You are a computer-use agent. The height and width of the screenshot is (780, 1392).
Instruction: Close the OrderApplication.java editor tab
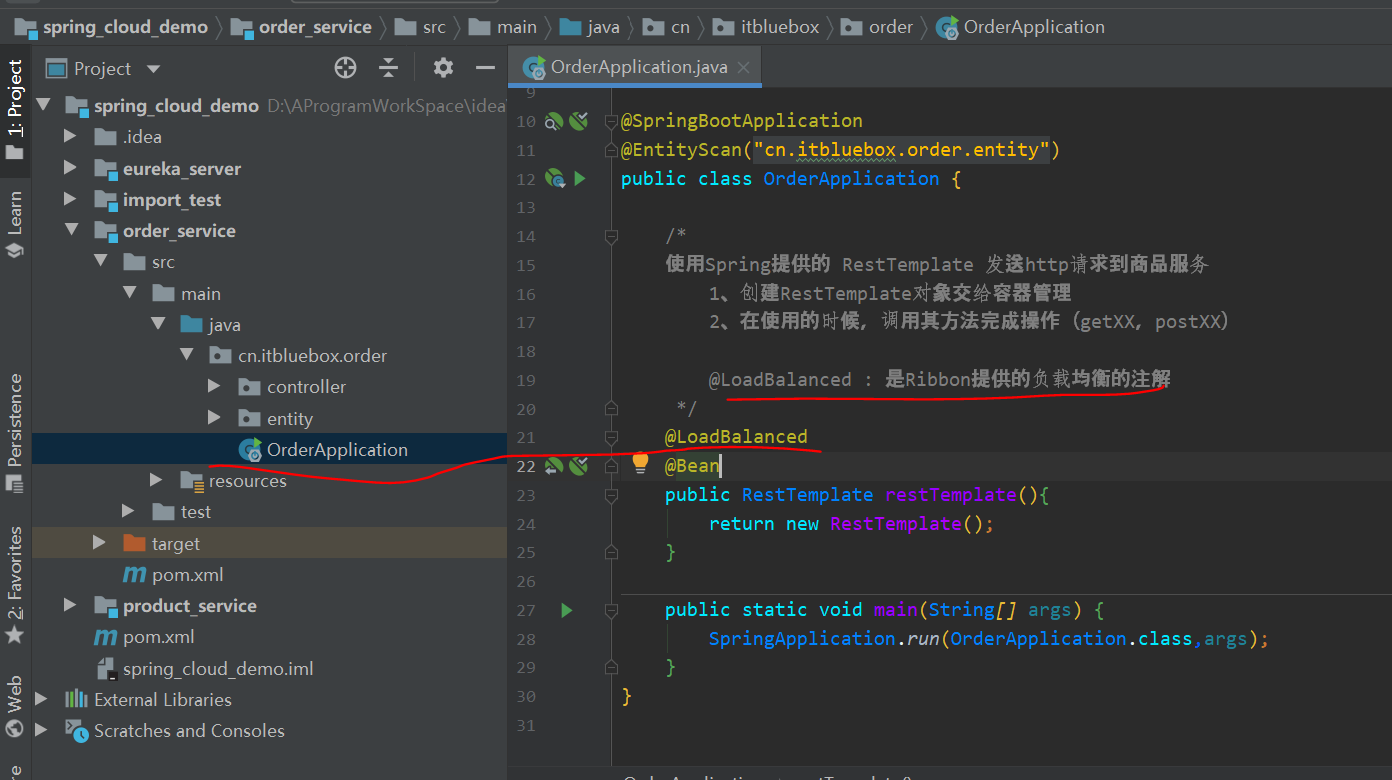click(744, 68)
